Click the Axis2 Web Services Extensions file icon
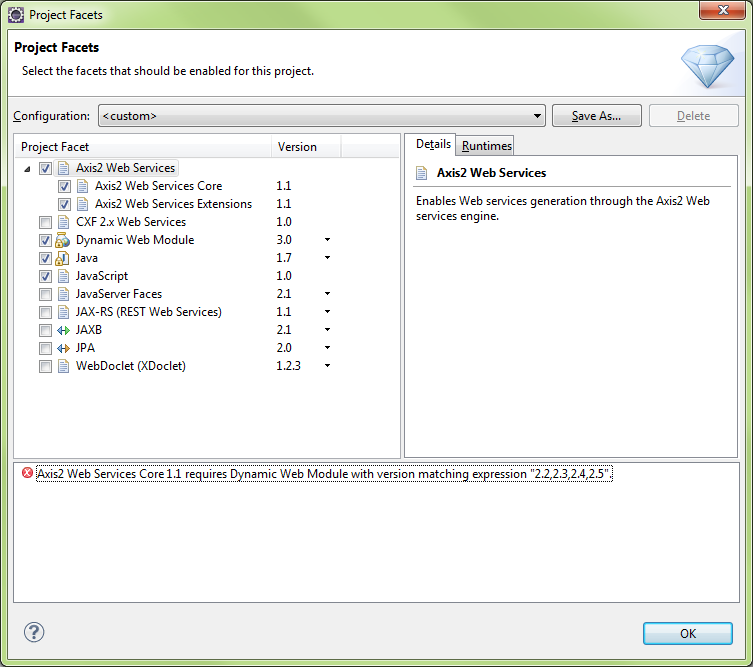Screen dimensions: 753x667 point(83,204)
